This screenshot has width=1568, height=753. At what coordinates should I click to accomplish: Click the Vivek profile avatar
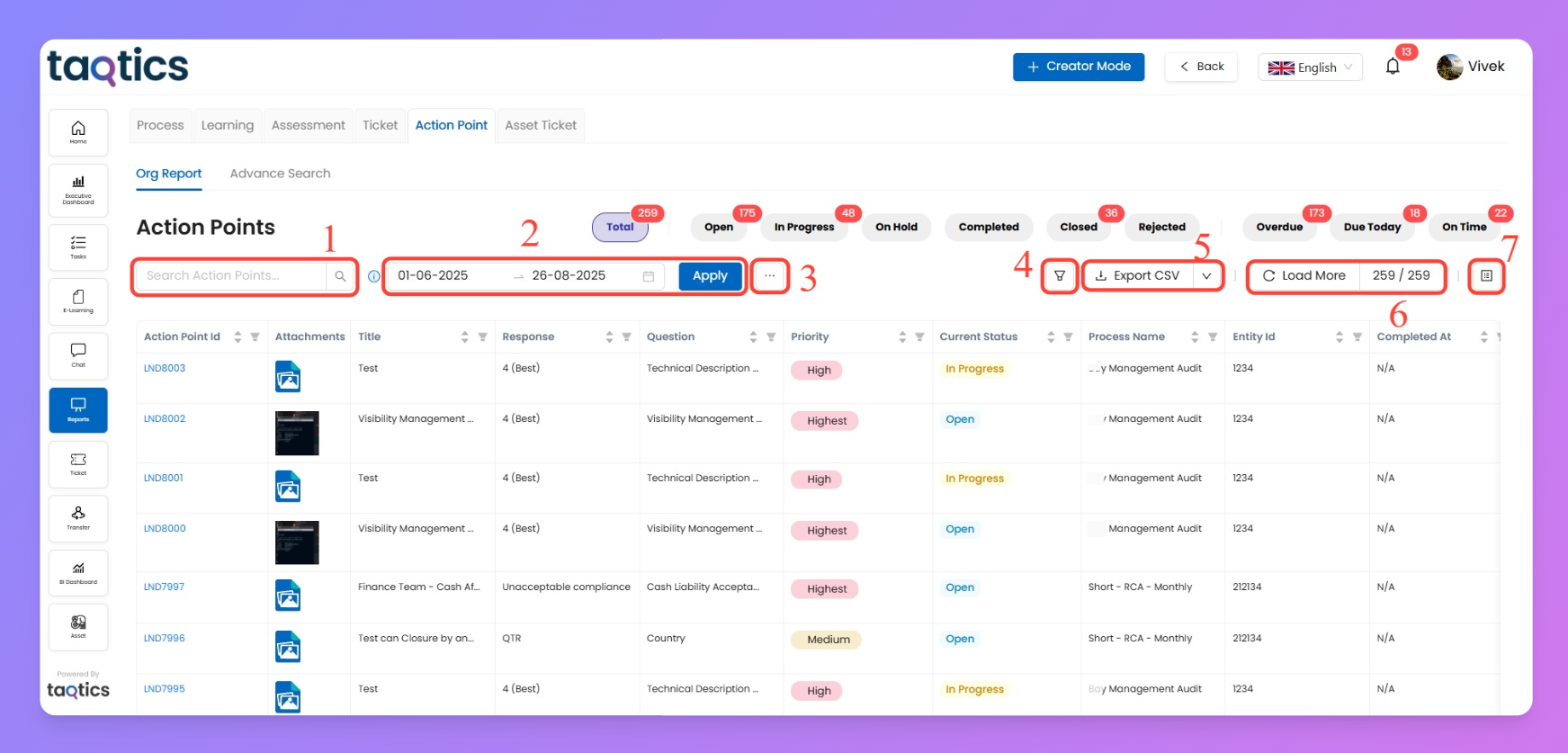[x=1449, y=67]
